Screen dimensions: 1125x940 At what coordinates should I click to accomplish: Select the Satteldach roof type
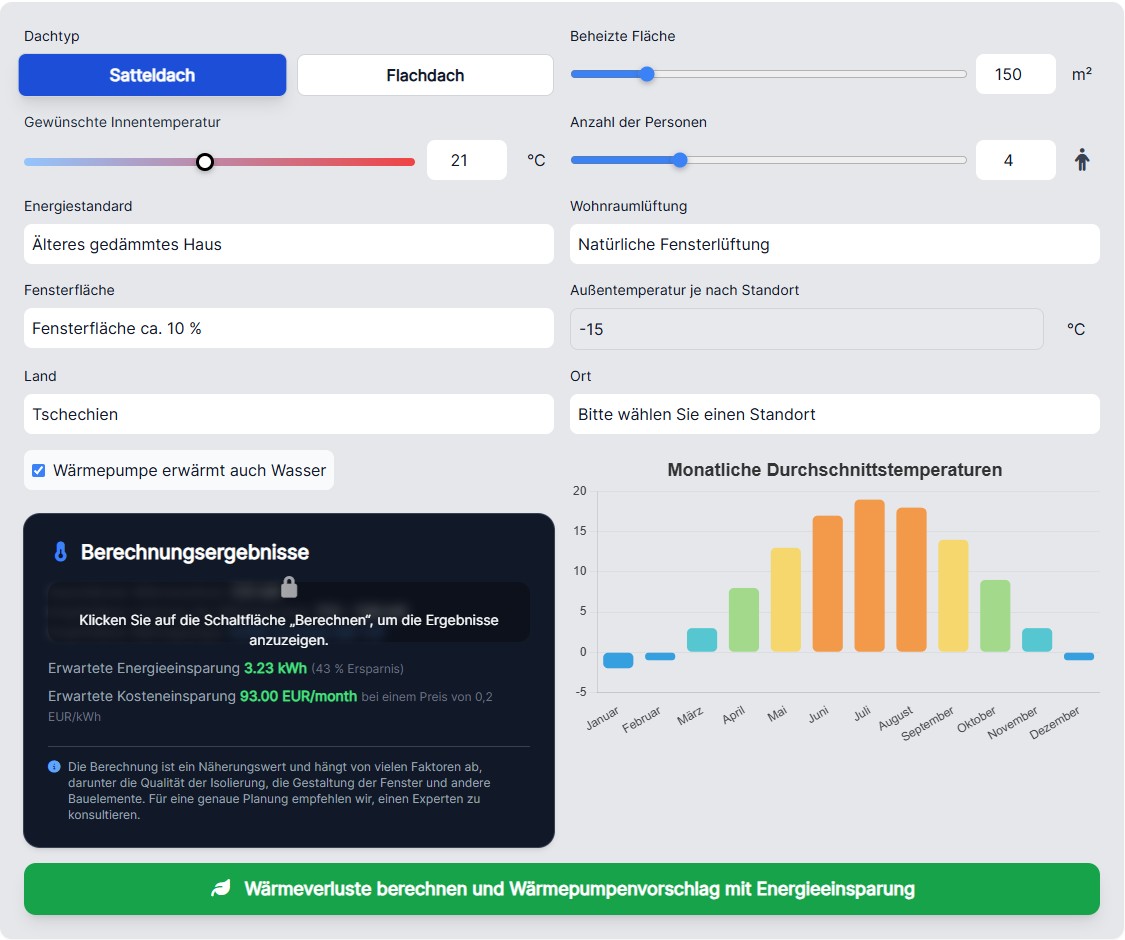click(x=152, y=75)
